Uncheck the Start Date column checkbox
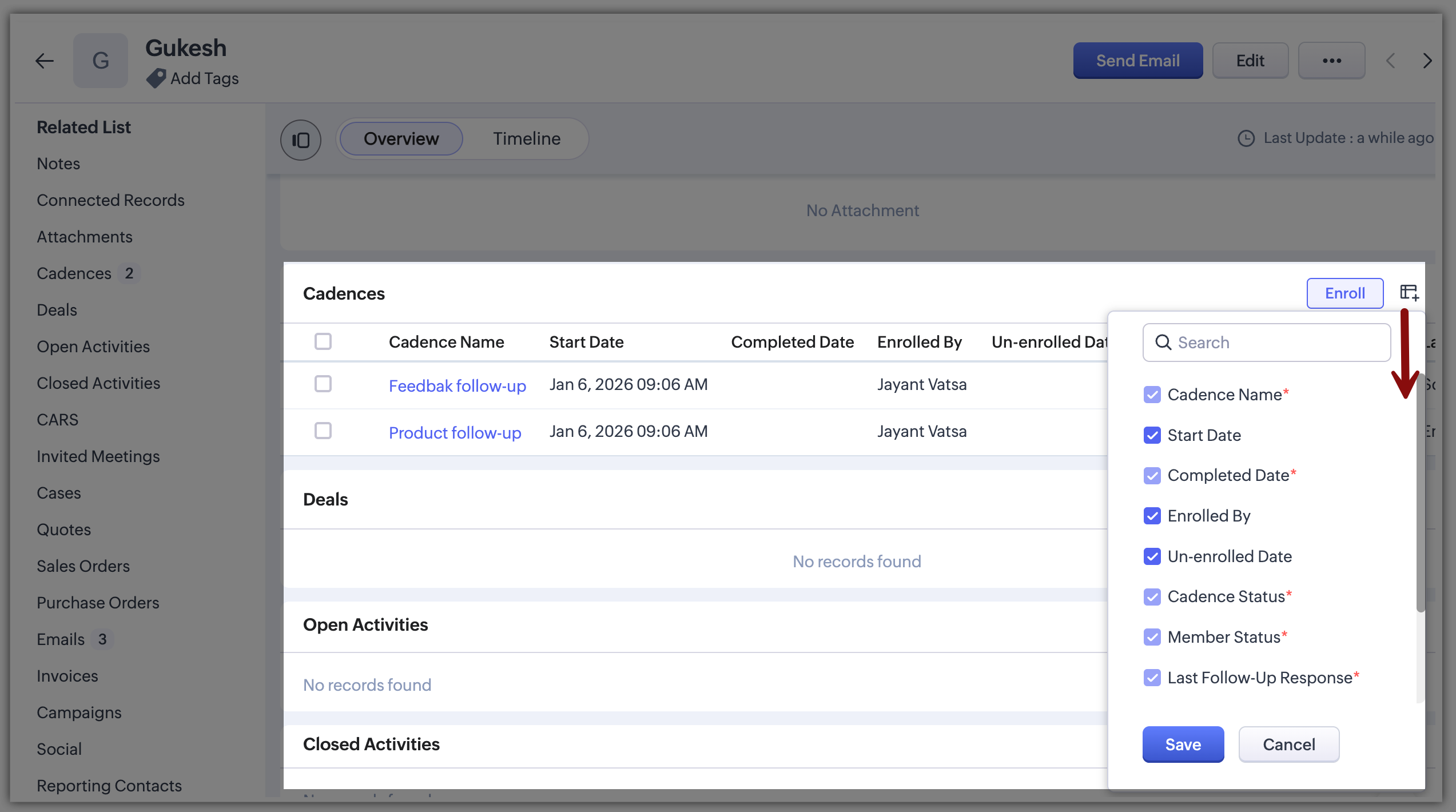This screenshot has height=812, width=1456. (x=1152, y=435)
